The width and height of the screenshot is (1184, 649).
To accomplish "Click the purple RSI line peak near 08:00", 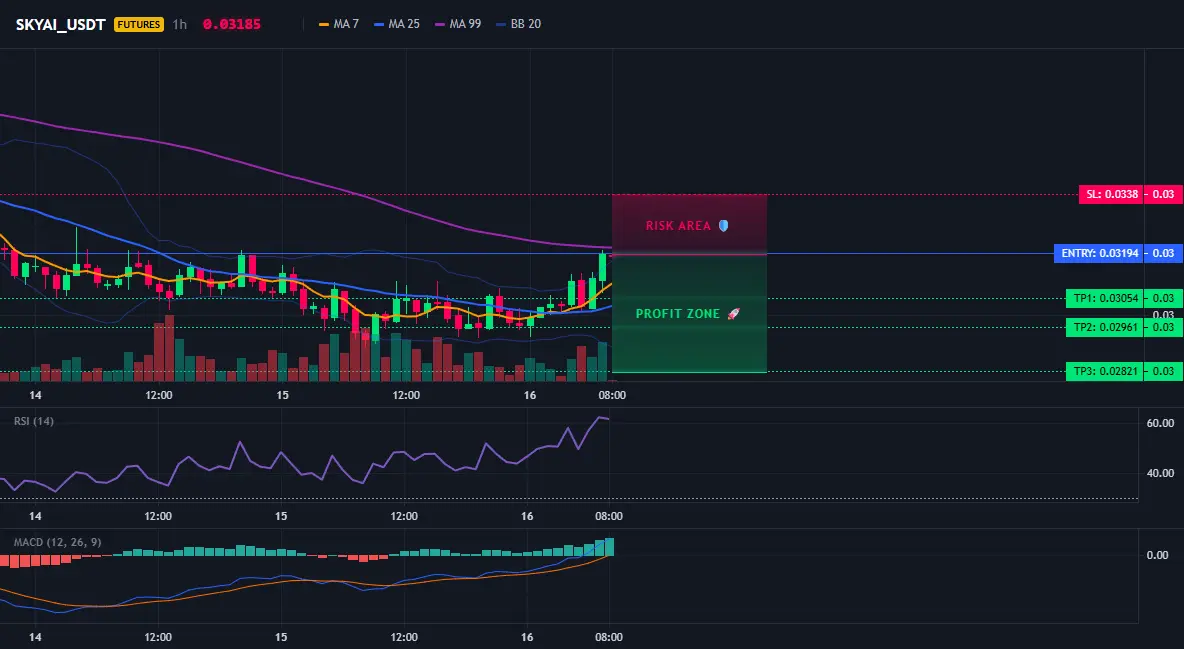I will pos(602,417).
